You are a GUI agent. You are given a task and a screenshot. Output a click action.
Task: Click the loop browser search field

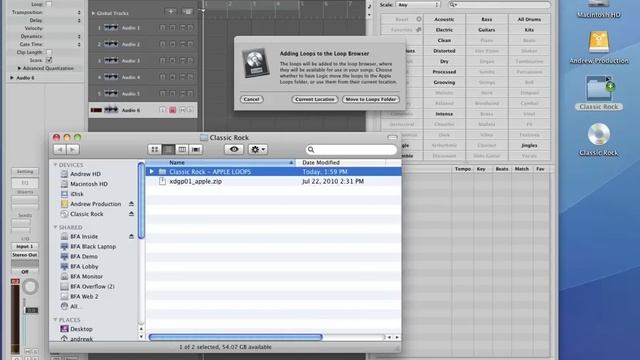coord(499,4)
